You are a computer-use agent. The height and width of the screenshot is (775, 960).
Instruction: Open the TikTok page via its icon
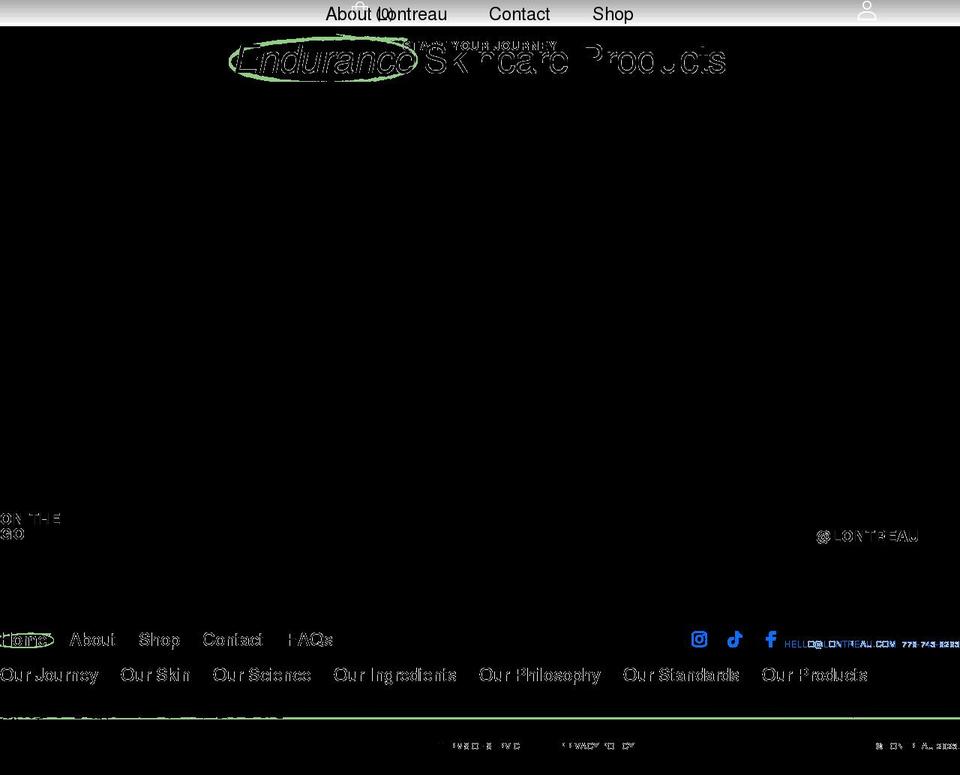(735, 639)
